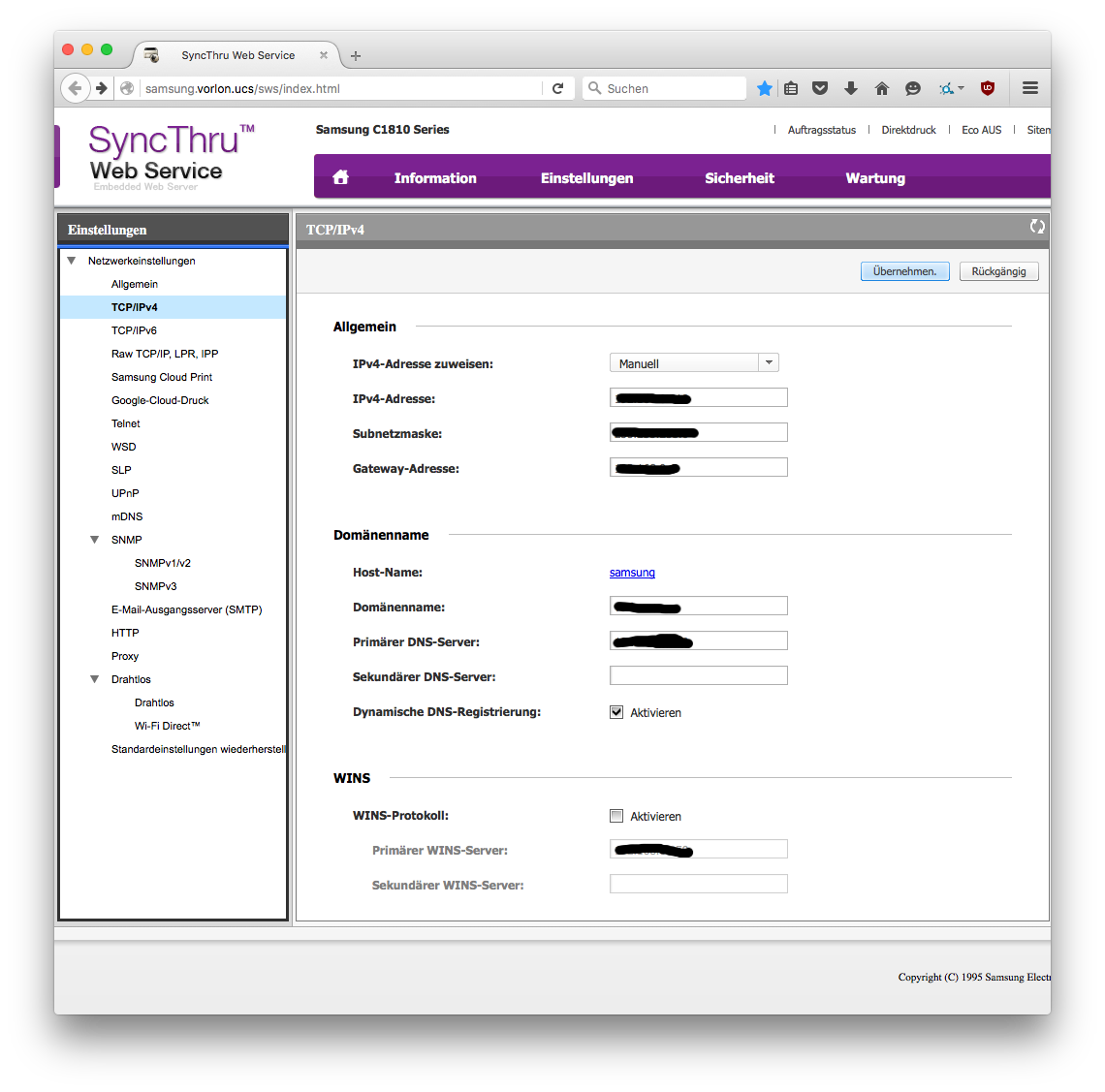This screenshot has width=1105, height=1092.
Task: Click the Pocket icon in browser toolbar
Action: point(820,88)
